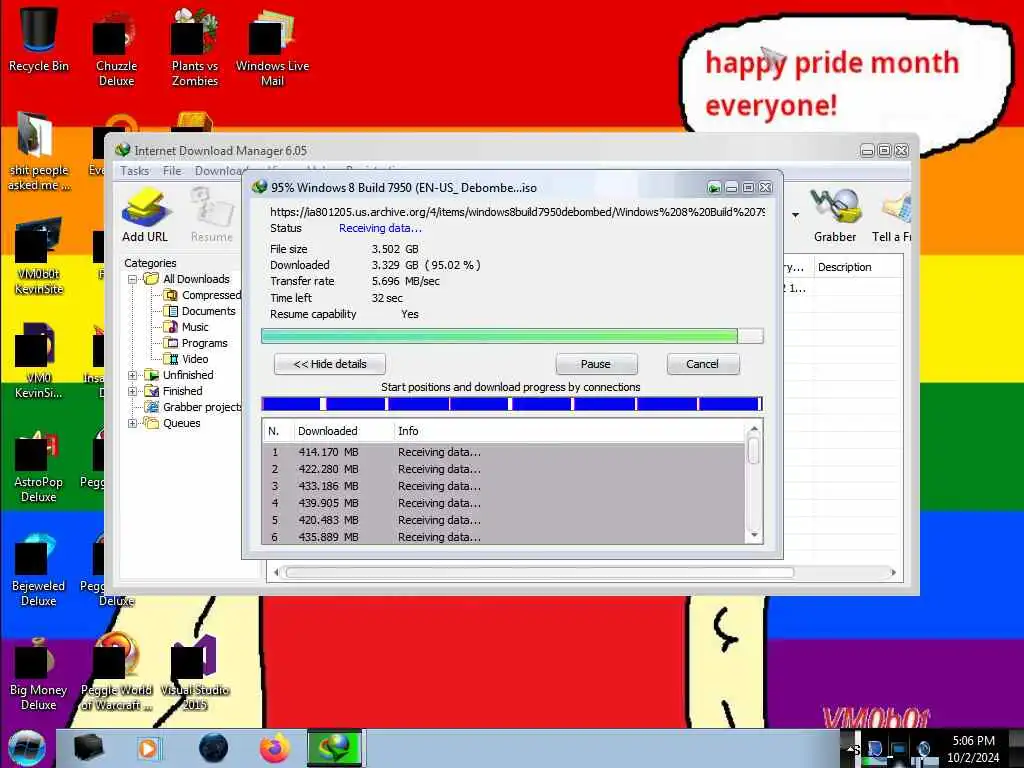Open Recycle Bin on the desktop

tap(39, 40)
